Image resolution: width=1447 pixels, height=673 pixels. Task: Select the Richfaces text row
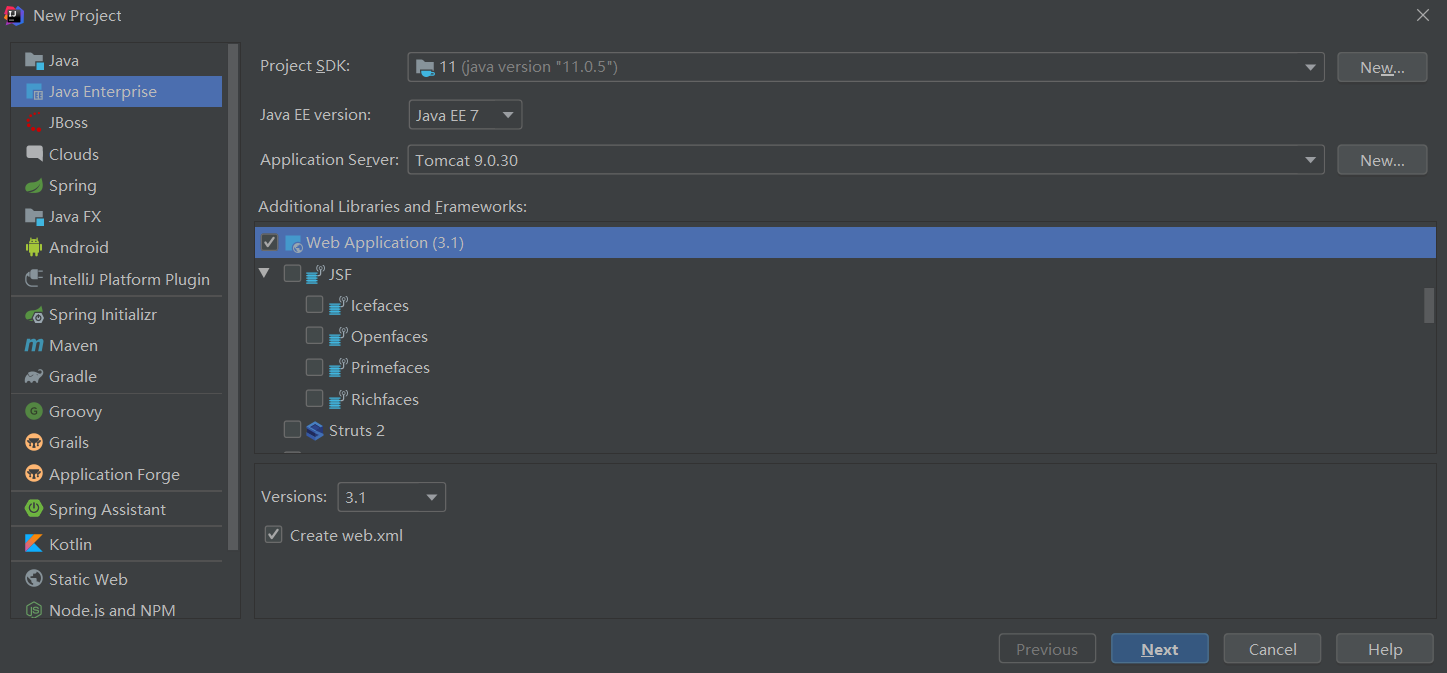point(385,399)
